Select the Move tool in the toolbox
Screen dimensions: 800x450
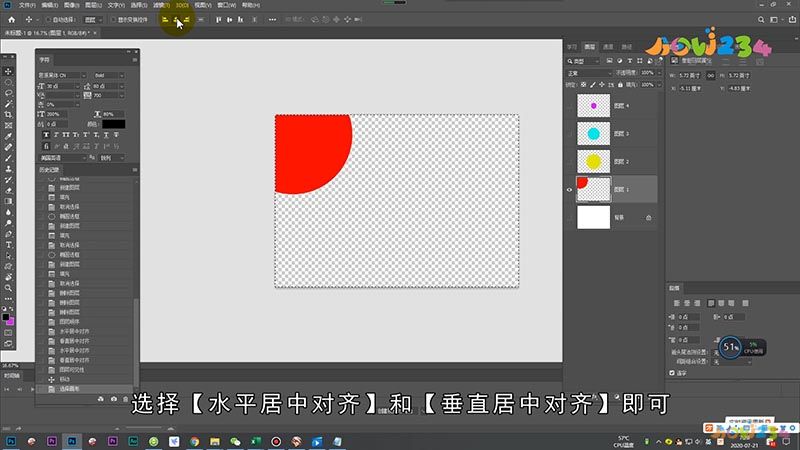pos(8,71)
